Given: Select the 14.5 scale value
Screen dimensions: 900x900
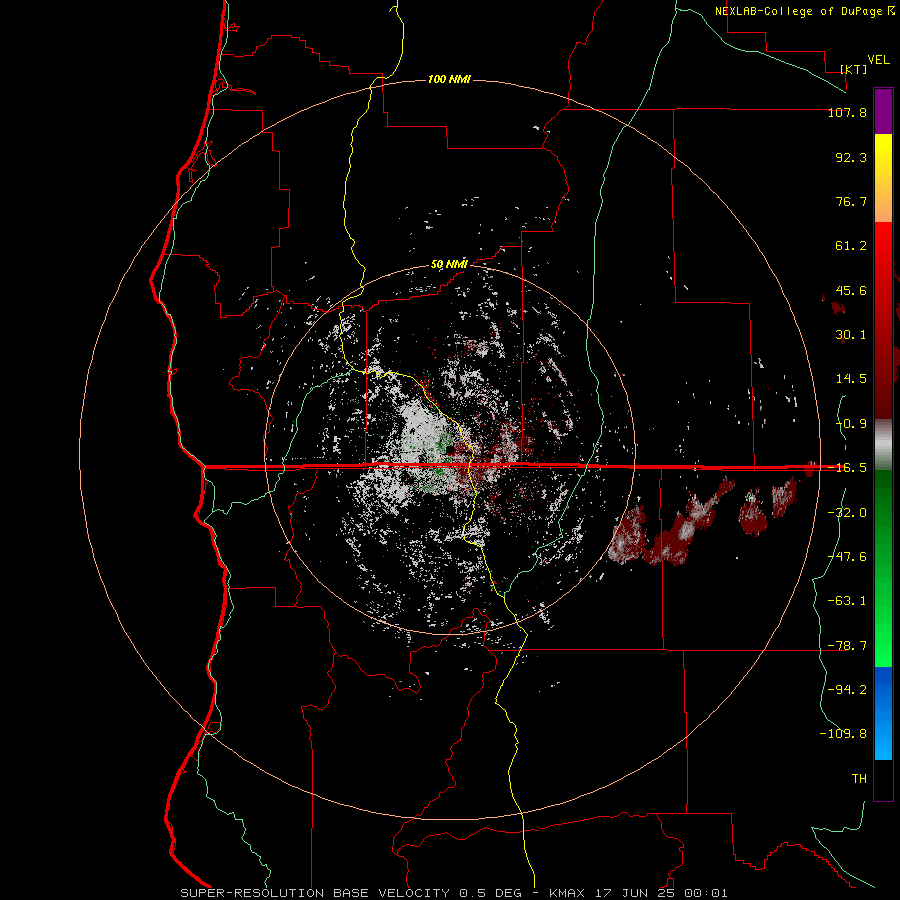Looking at the screenshot, I should pos(851,379).
